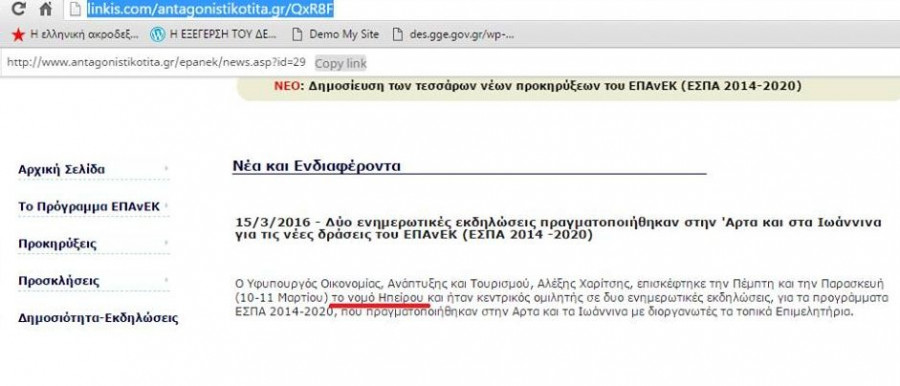Expand arrow next to 'Προκηρύξεις'
Viewport: 900px width, 386px height.
[166, 243]
